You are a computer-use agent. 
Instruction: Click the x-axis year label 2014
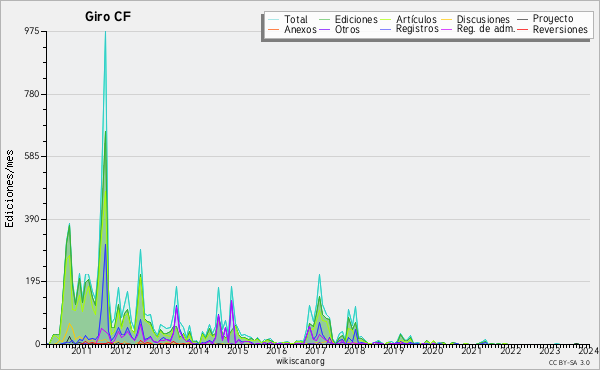[199, 350]
